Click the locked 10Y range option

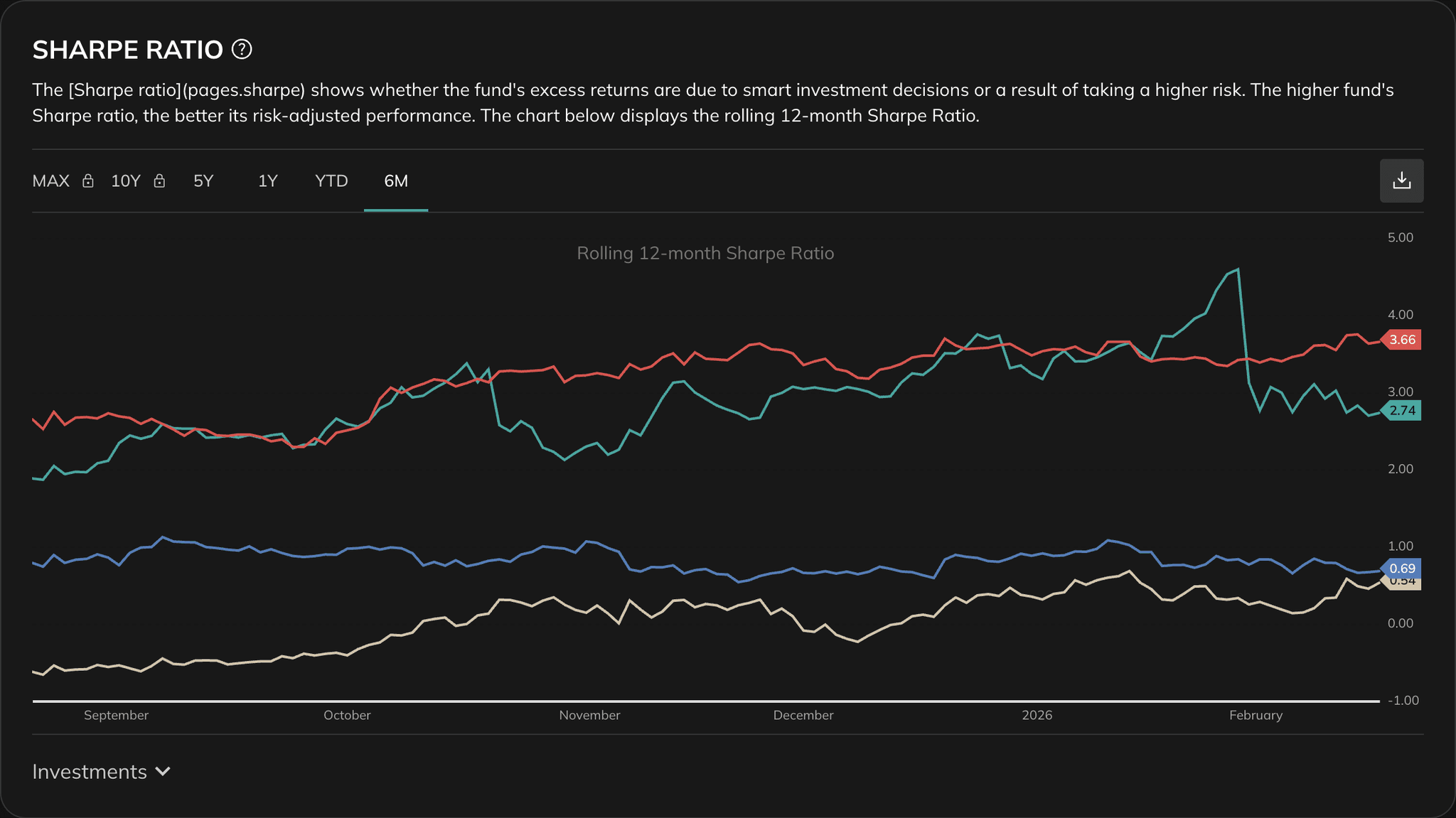click(x=125, y=181)
